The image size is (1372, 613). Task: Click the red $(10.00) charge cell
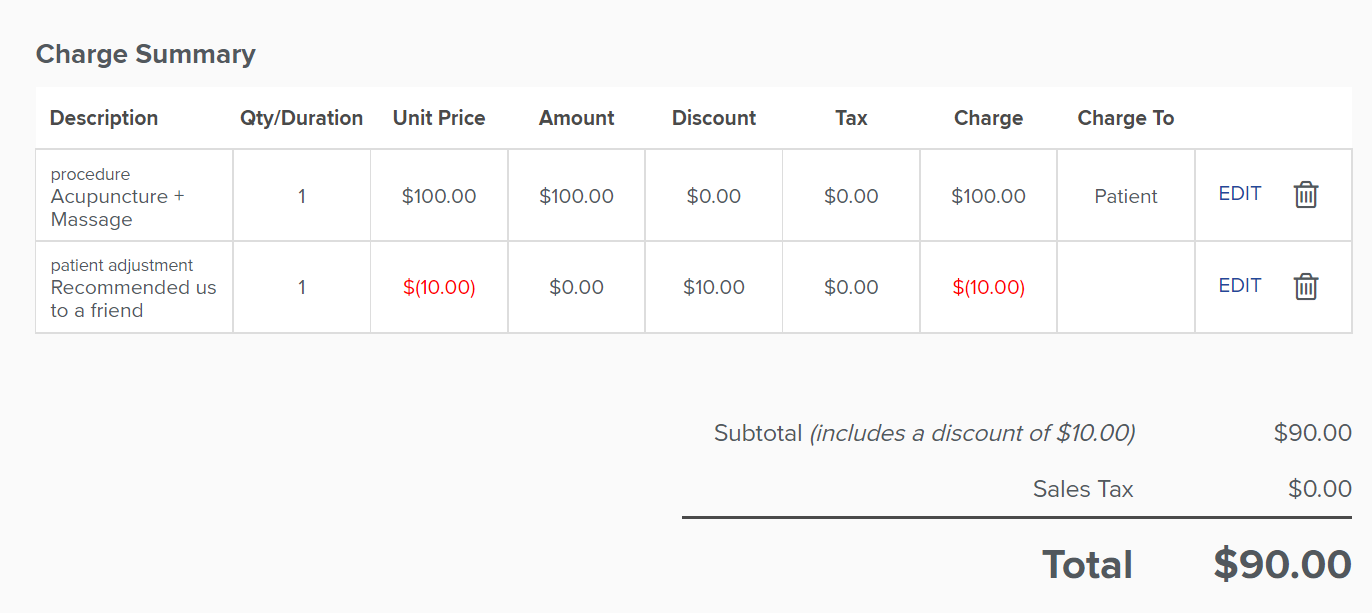coord(988,288)
